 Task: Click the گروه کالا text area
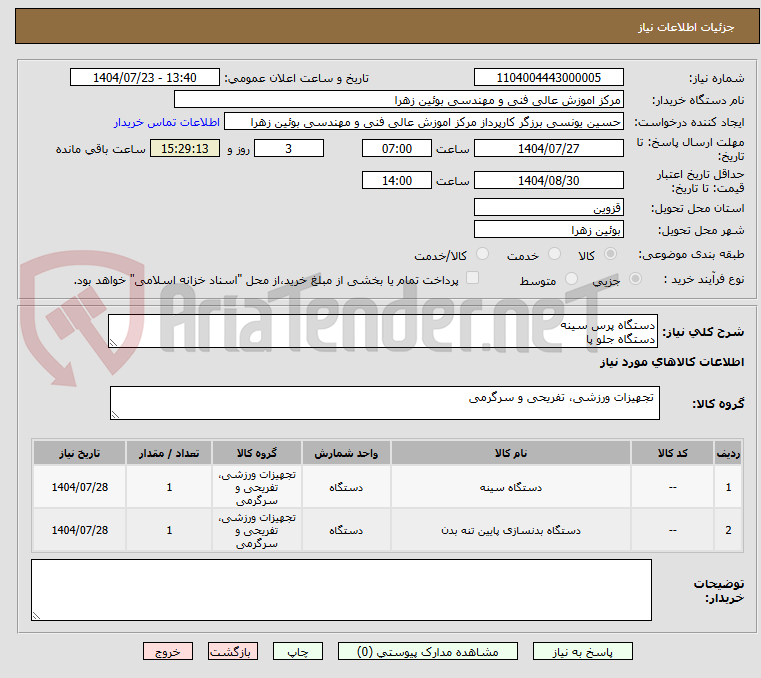384,403
